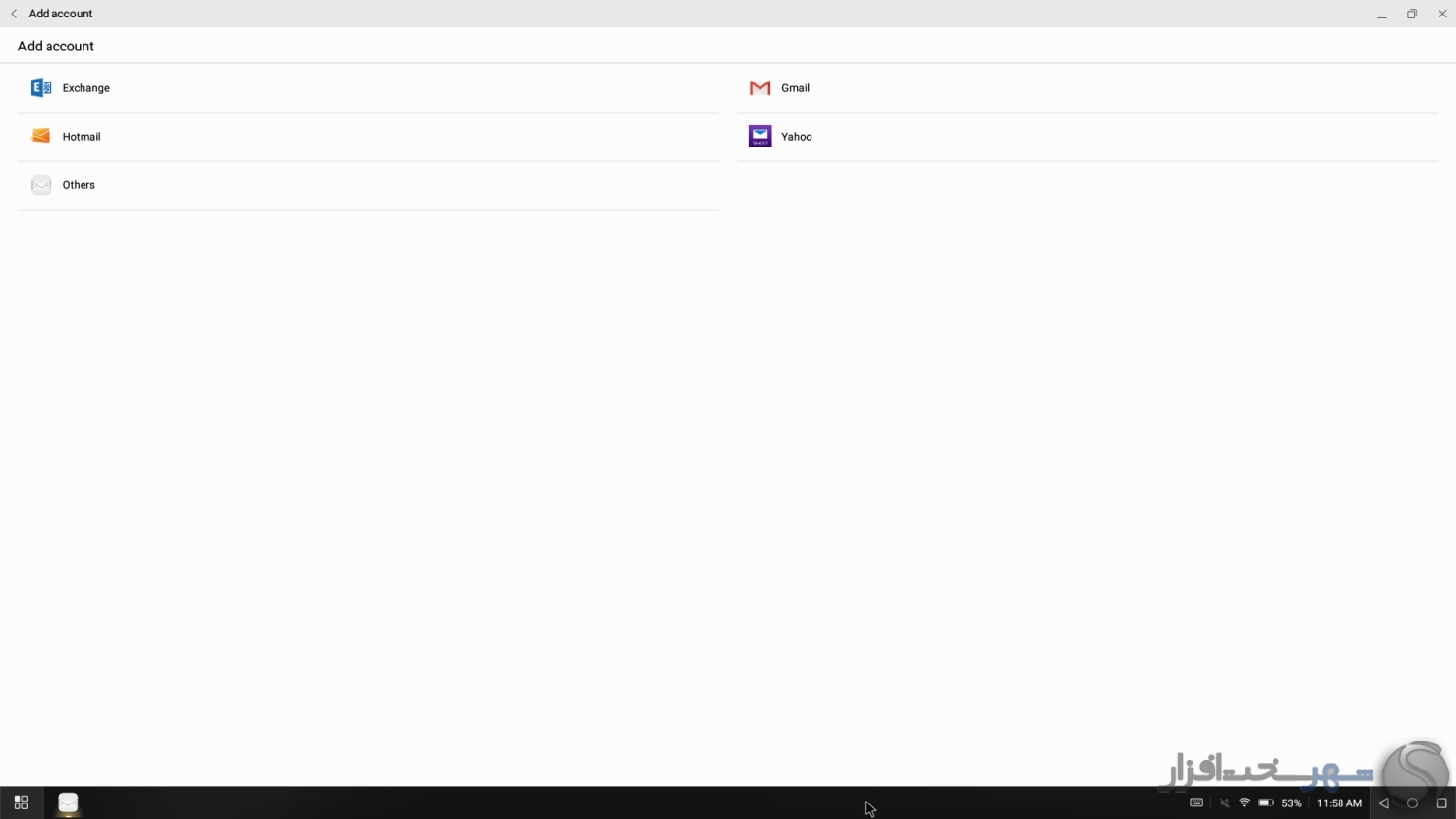Click the 11:58 AM clock

click(x=1340, y=803)
